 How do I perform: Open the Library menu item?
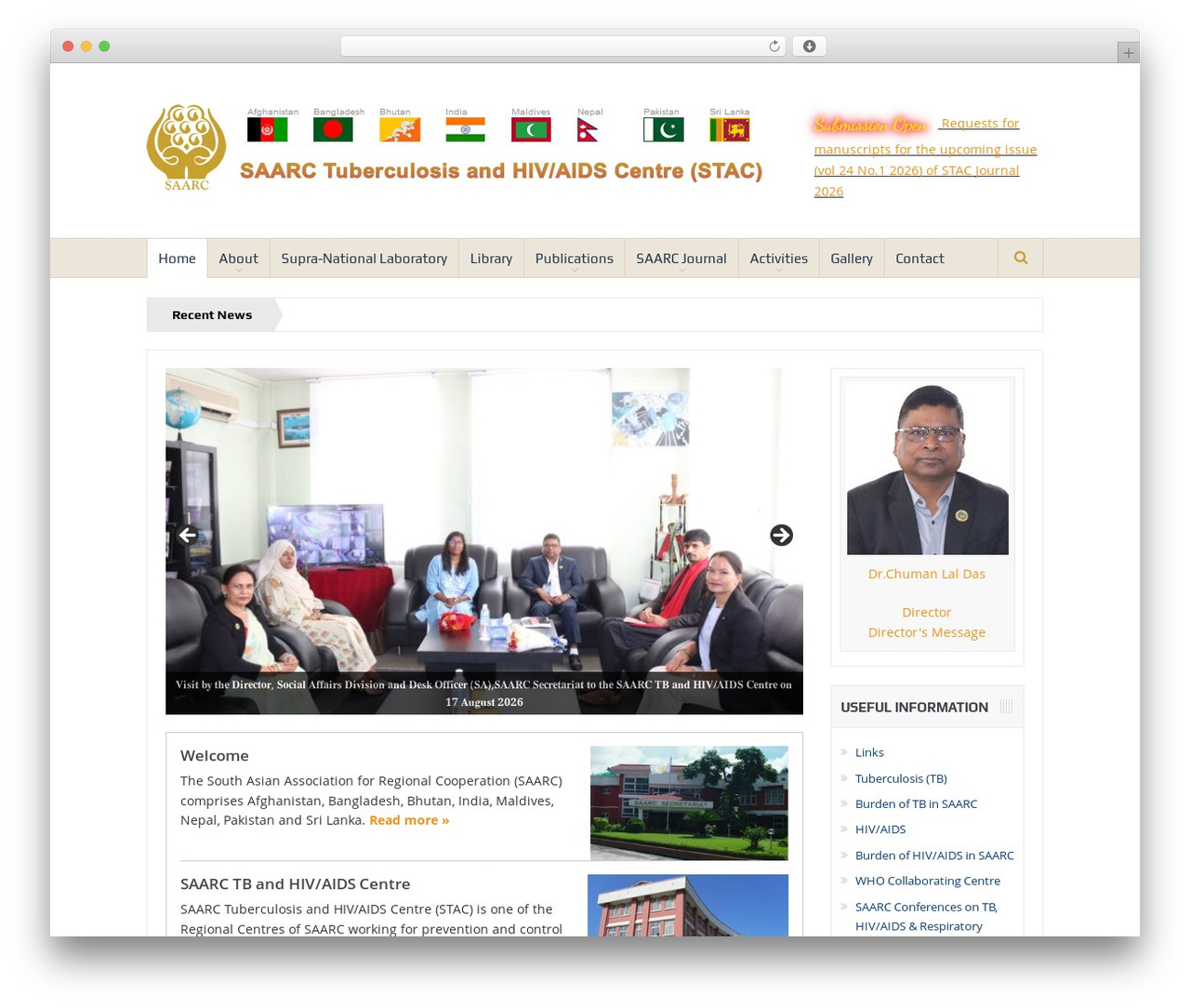coord(491,259)
